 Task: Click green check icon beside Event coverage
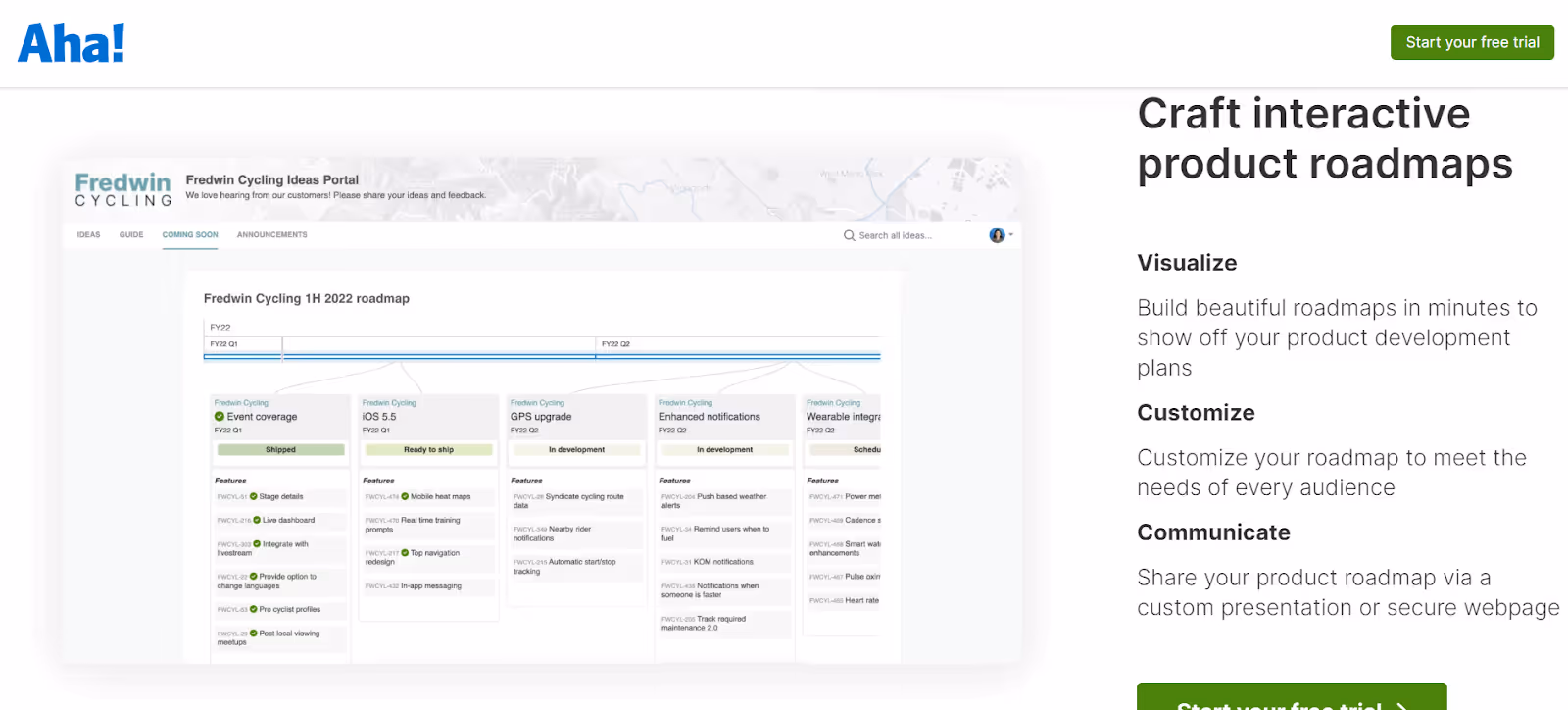220,417
